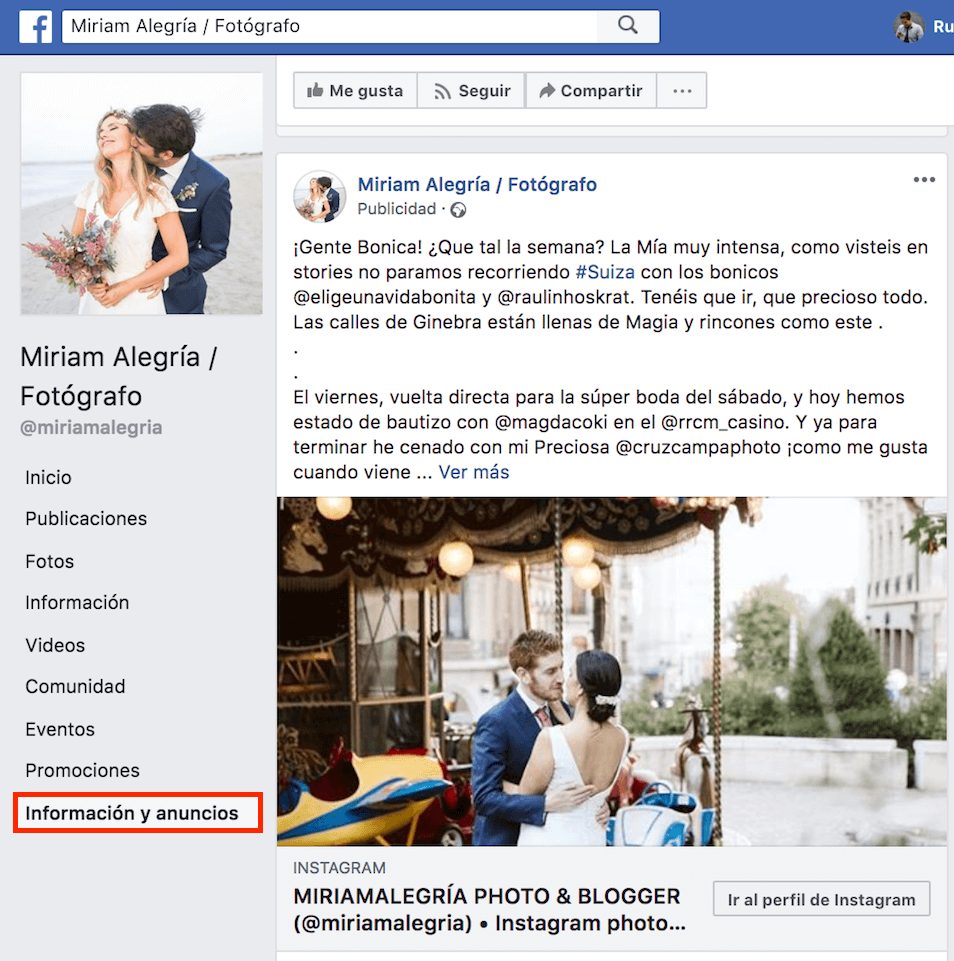Follow the page with Seguir button
The width and height of the screenshot is (954, 961).
(x=471, y=91)
